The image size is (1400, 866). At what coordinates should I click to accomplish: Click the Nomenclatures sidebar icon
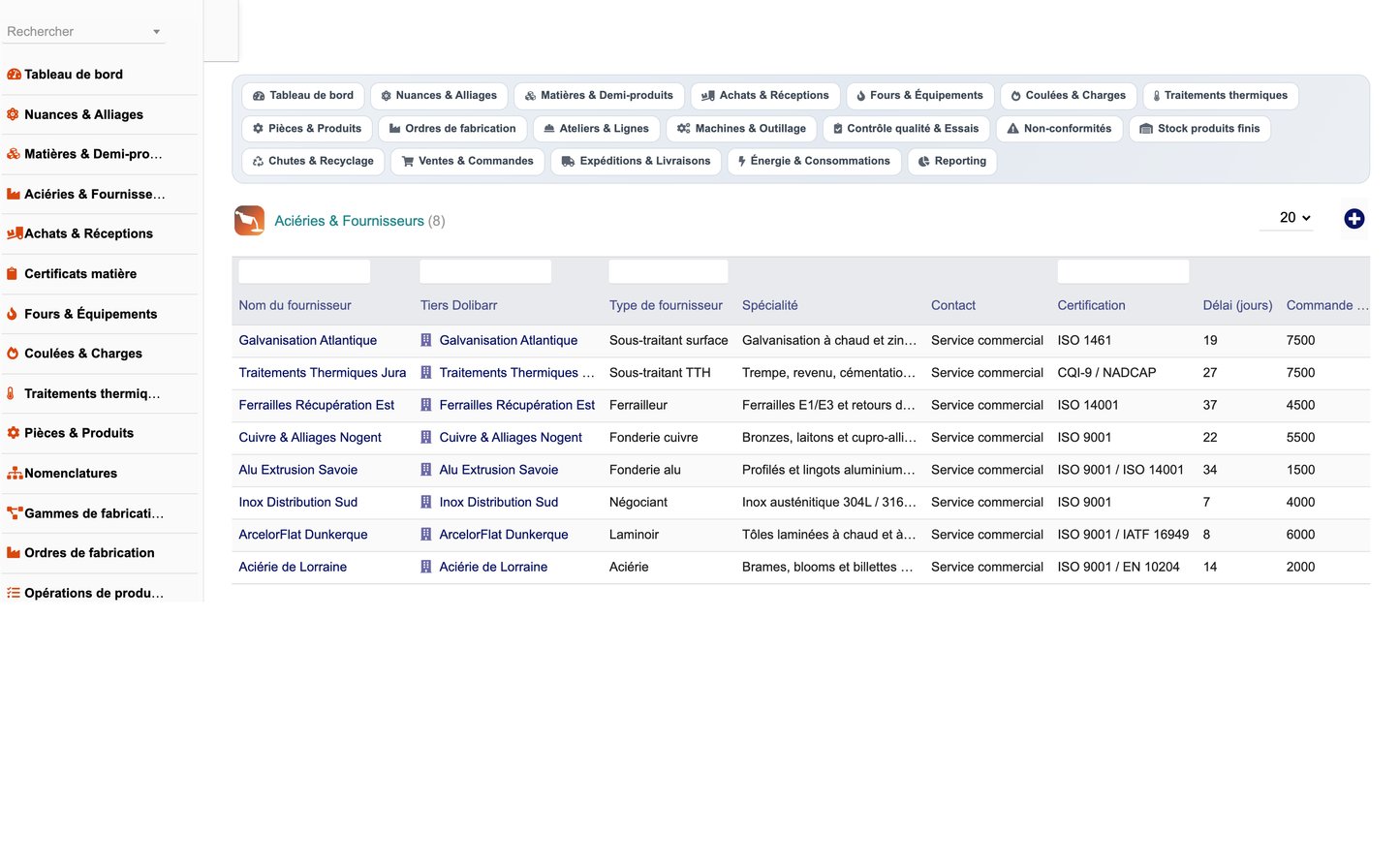(x=15, y=474)
